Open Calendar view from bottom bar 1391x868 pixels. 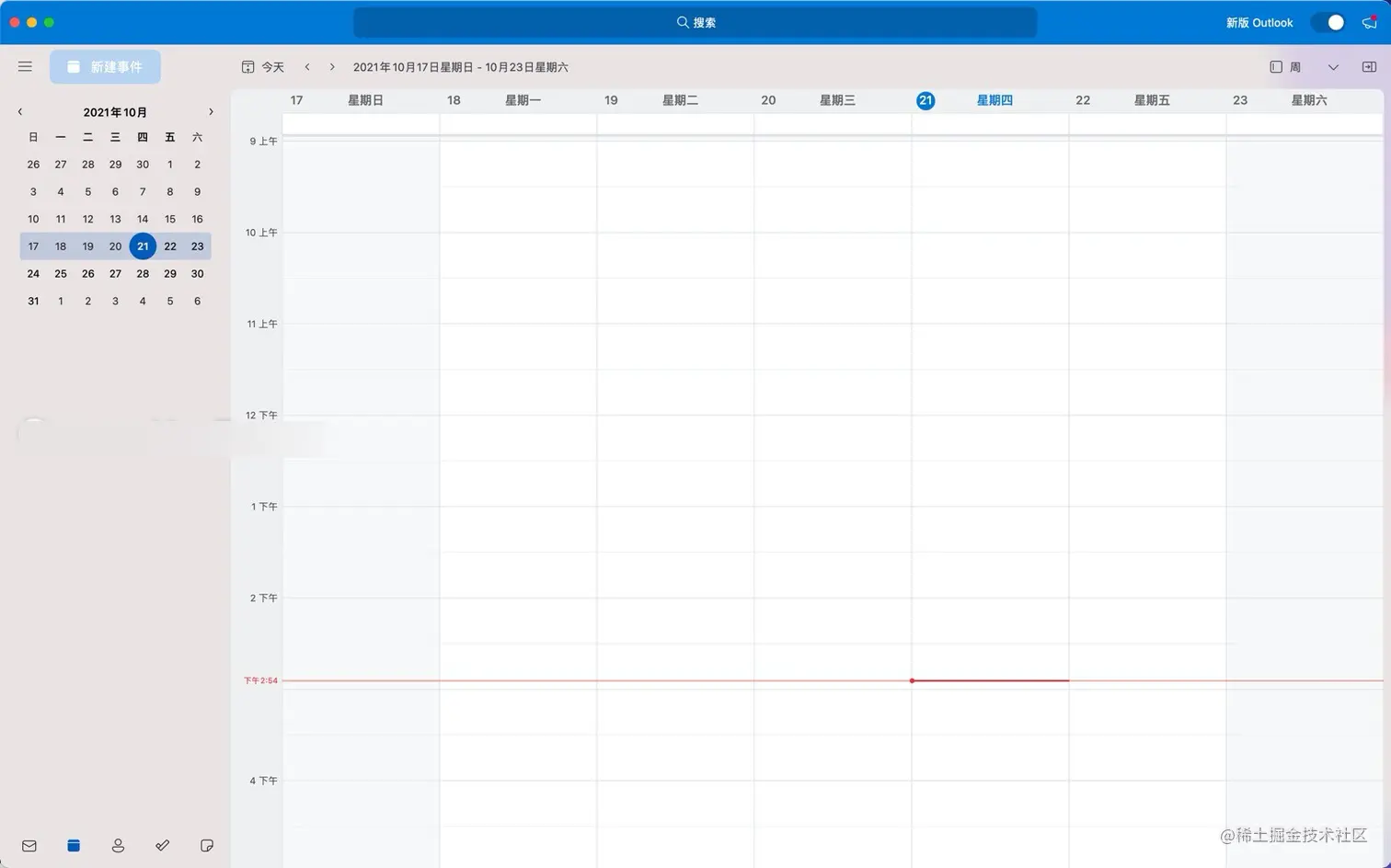tap(74, 846)
